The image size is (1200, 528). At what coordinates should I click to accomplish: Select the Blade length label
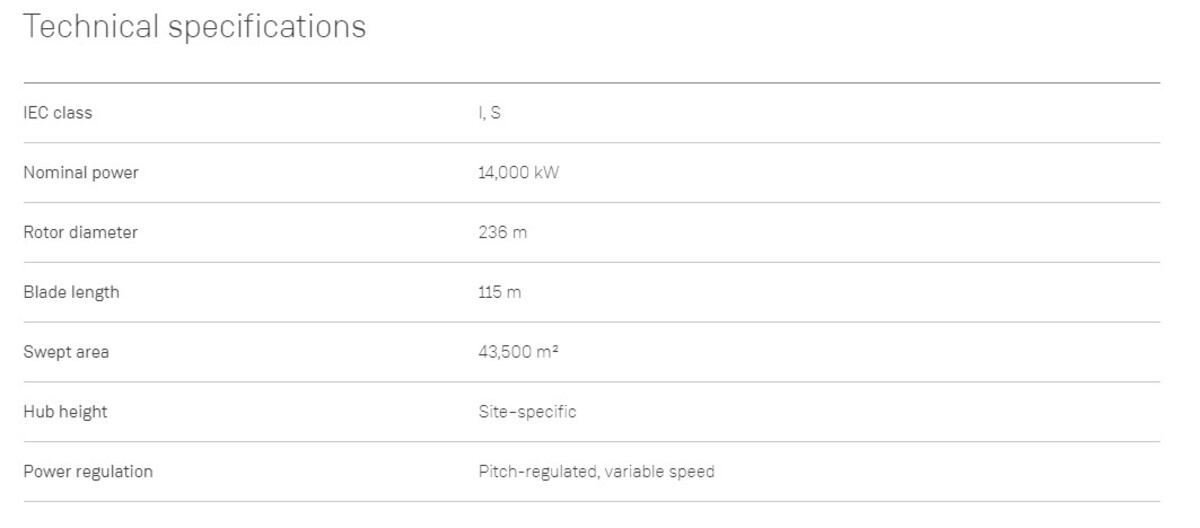coord(71,292)
